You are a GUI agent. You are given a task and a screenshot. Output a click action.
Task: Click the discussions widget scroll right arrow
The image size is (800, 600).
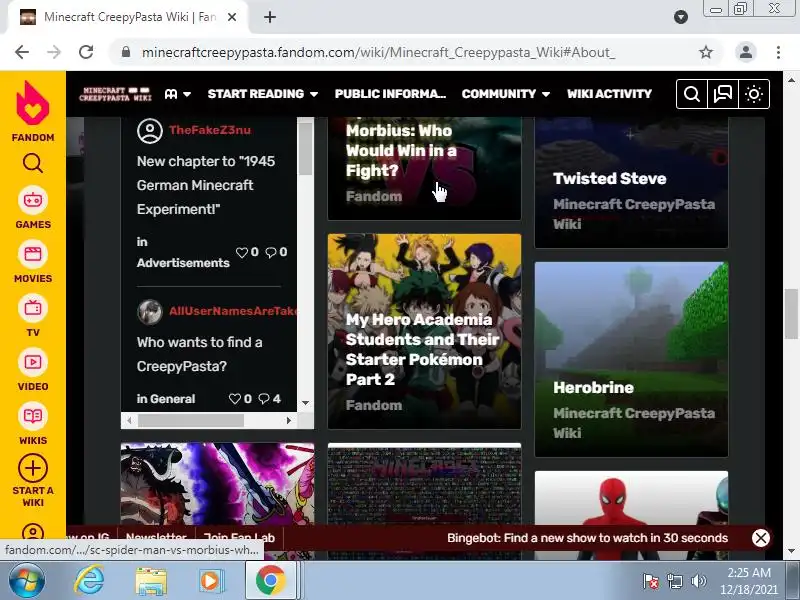289,420
